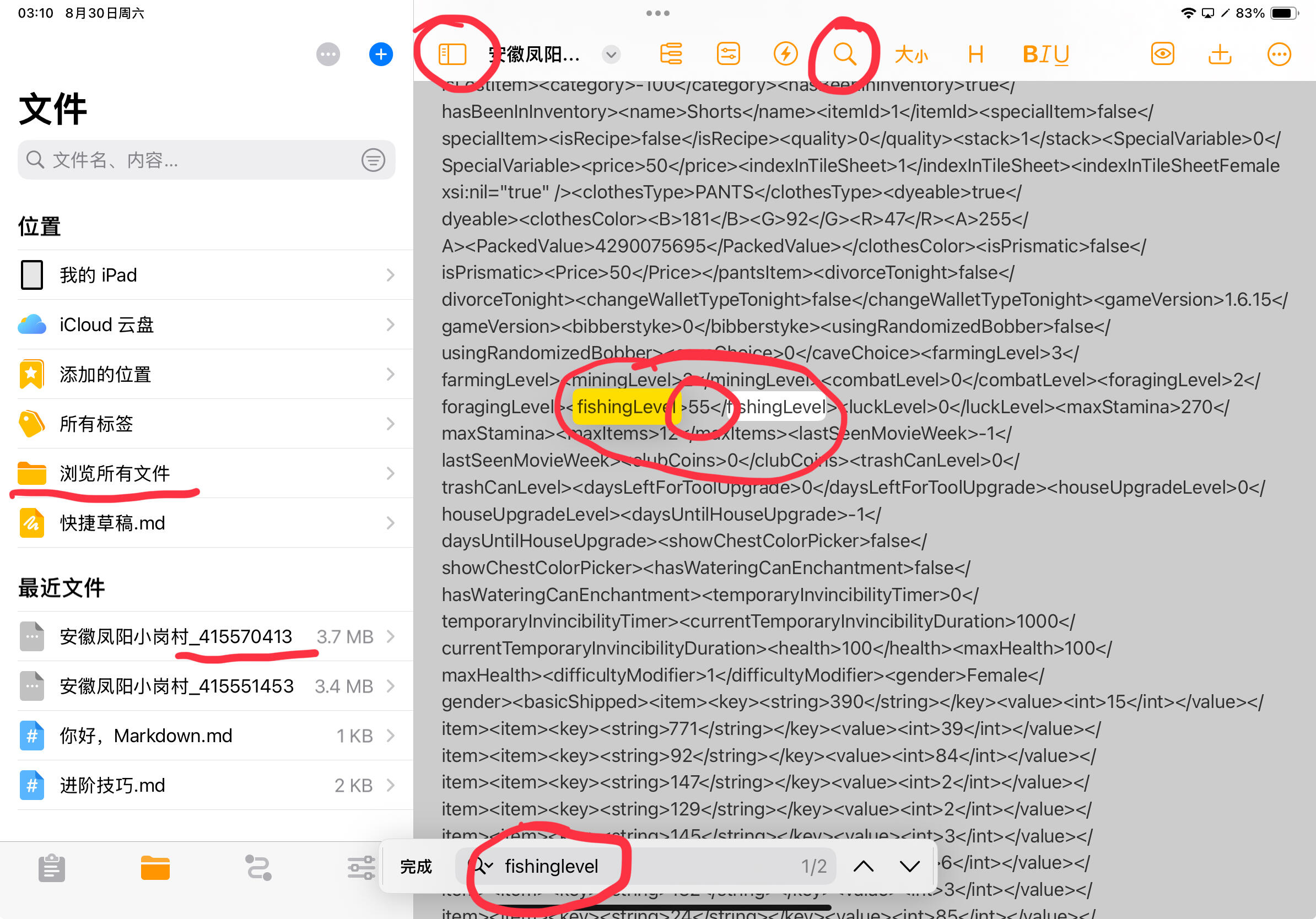The width and height of the screenshot is (1316, 919).
Task: Expand chevron on 浏览所有文件 row
Action: pos(390,473)
